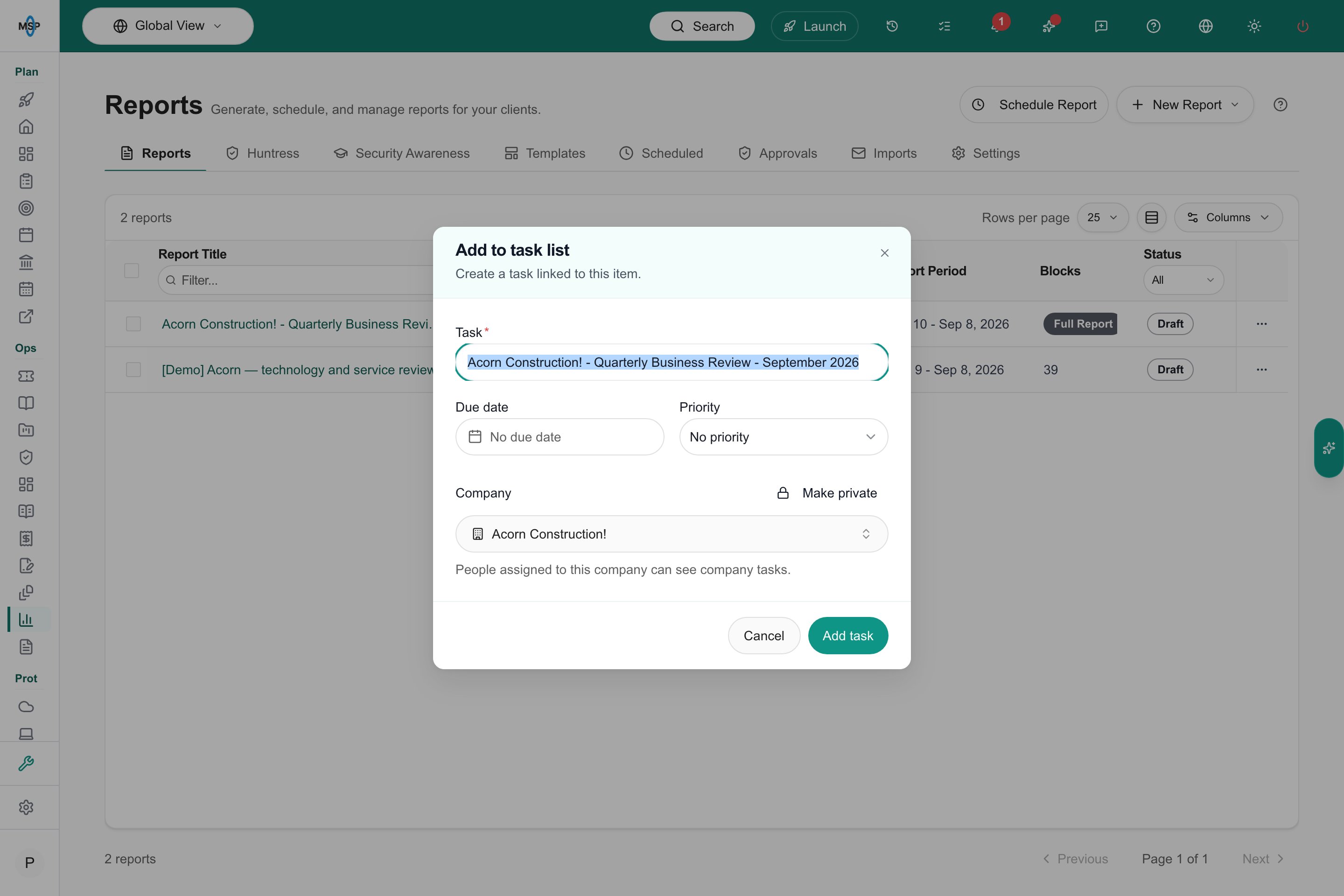The image size is (1344, 896).
Task: Open the Columns dropdown
Action: 1228,218
